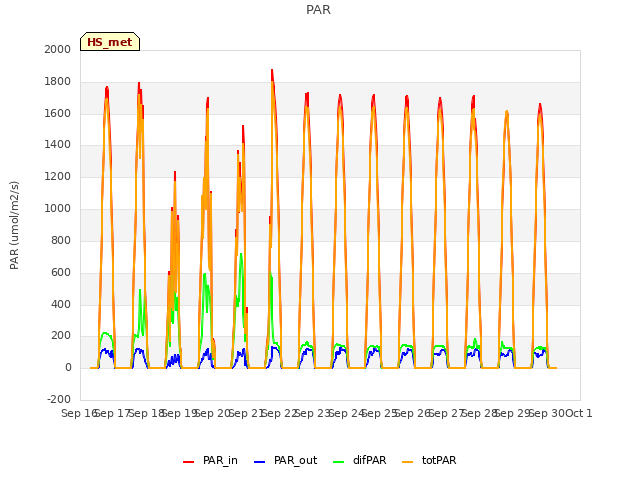Click the 400 y-axis tick label
The height and width of the screenshot is (480, 640).
click(x=61, y=304)
